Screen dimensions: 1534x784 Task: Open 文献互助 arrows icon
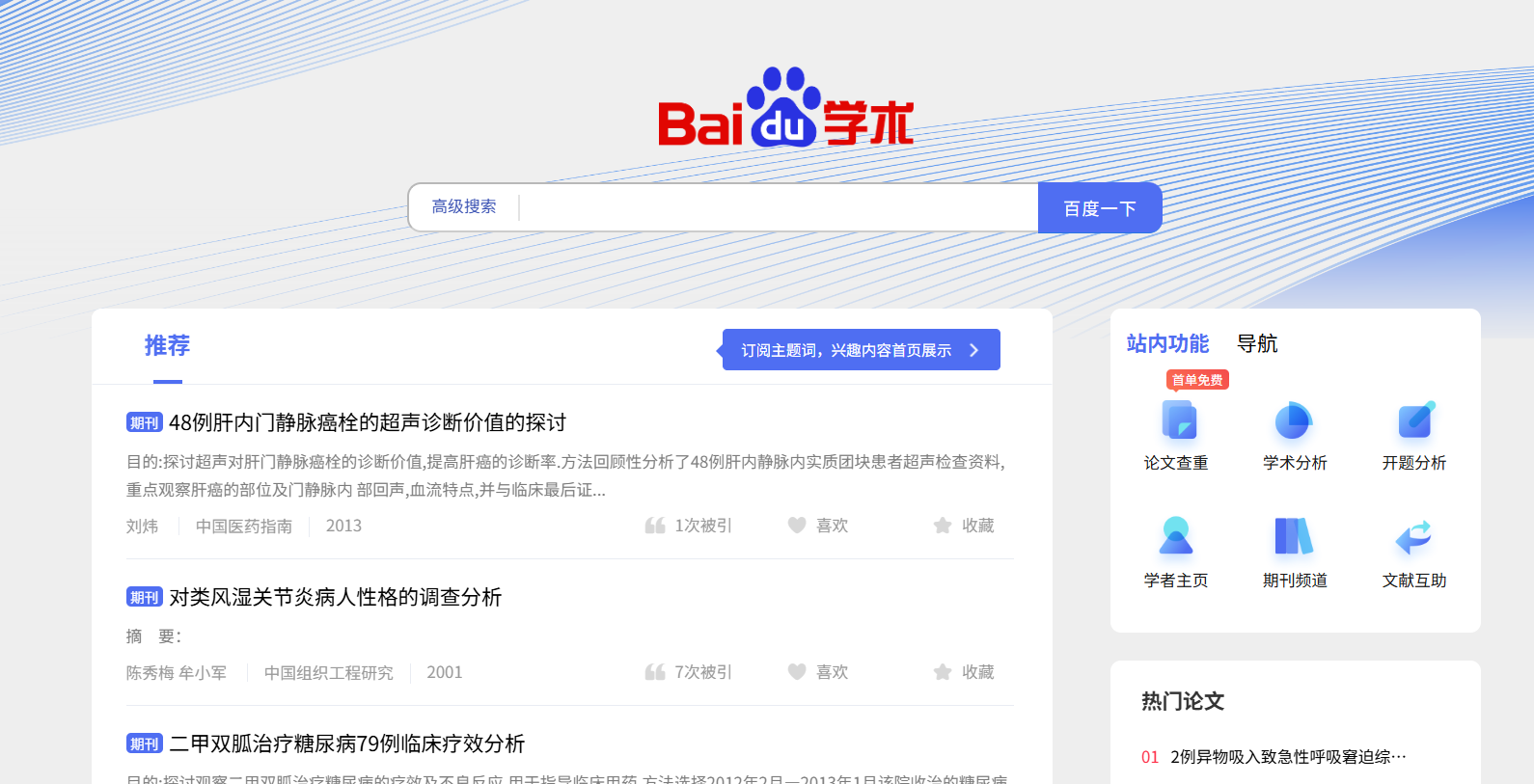click(1413, 536)
